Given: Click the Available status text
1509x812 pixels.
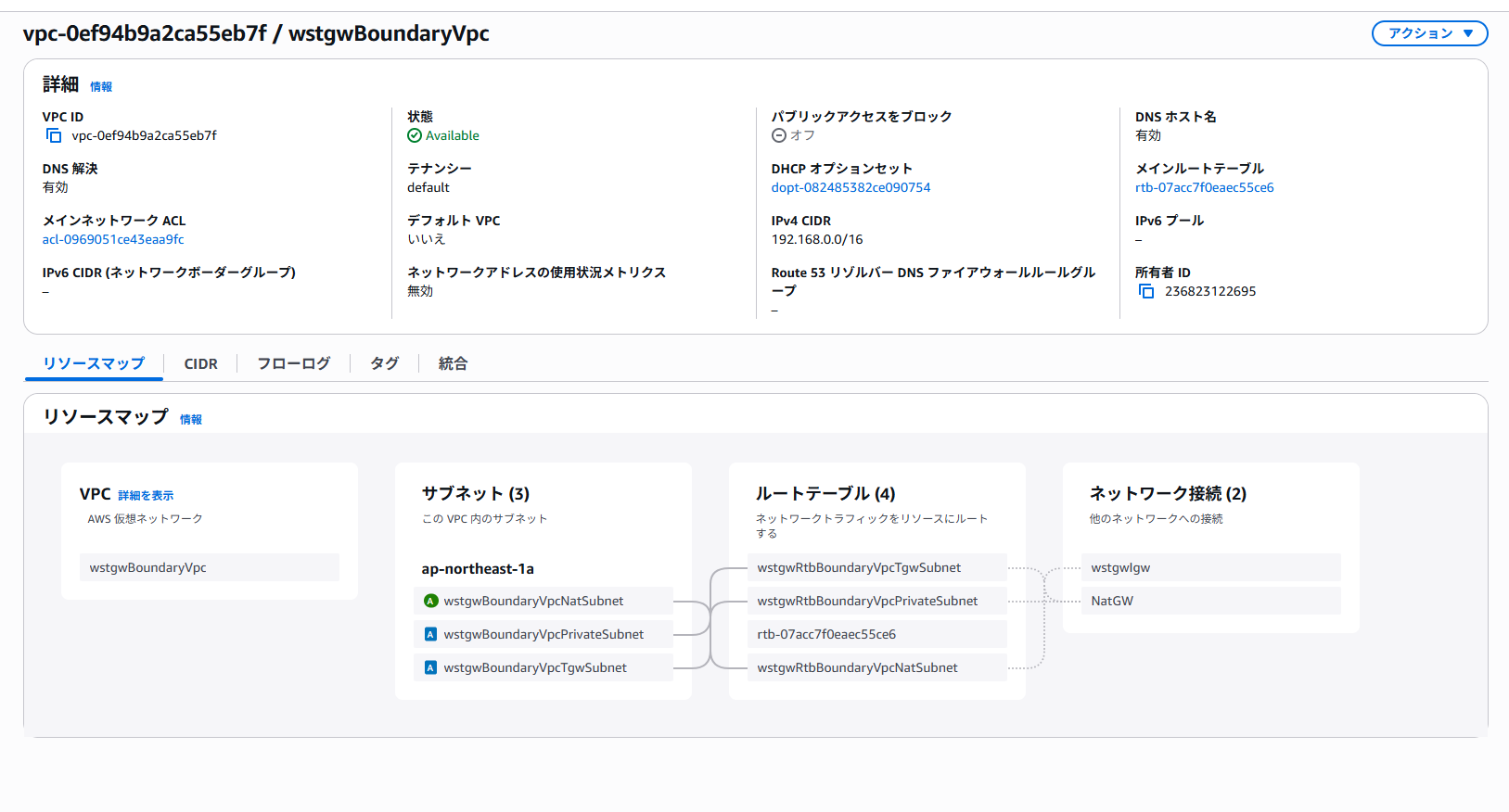Looking at the screenshot, I should coord(453,135).
